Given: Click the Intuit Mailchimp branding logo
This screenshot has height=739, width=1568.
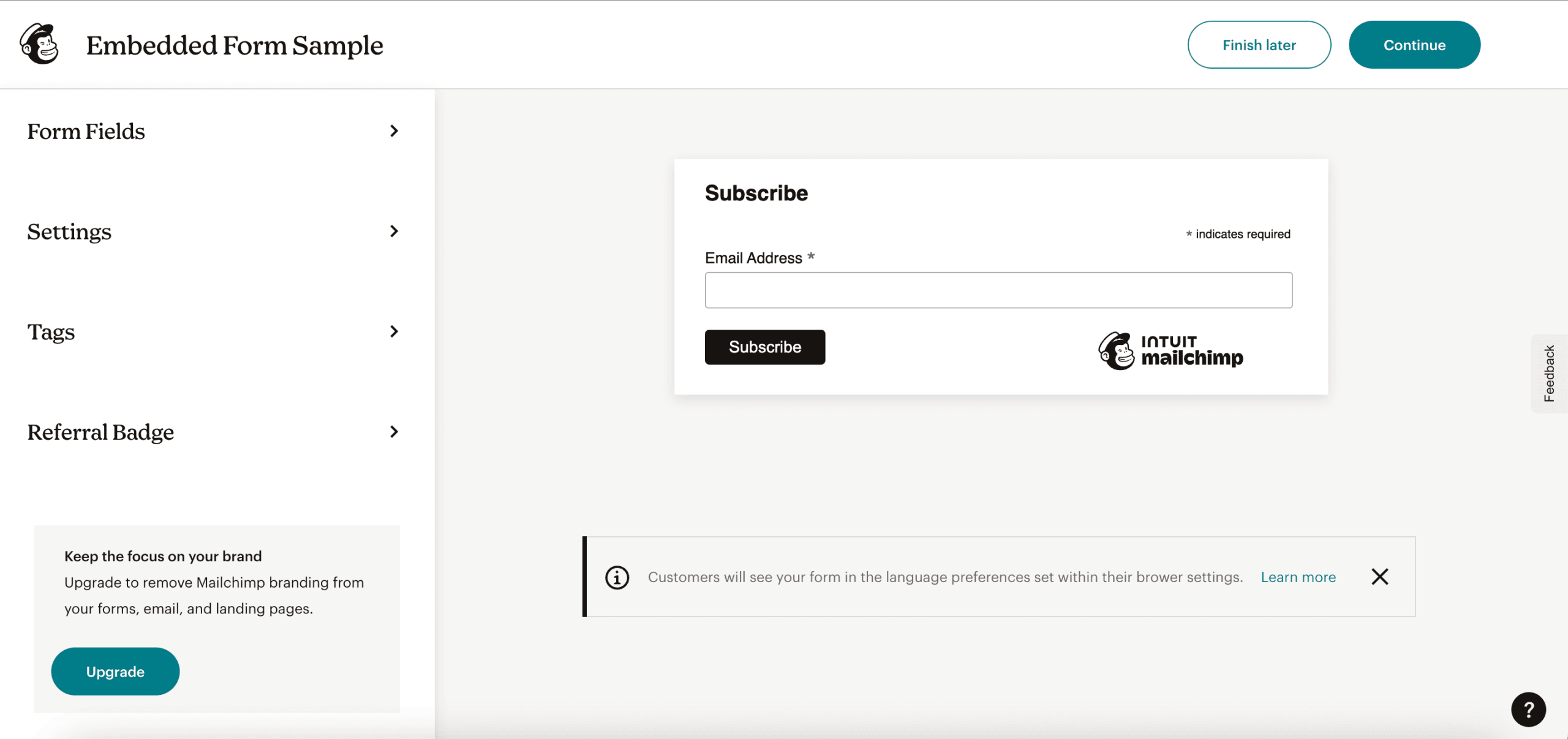Looking at the screenshot, I should pos(1170,350).
